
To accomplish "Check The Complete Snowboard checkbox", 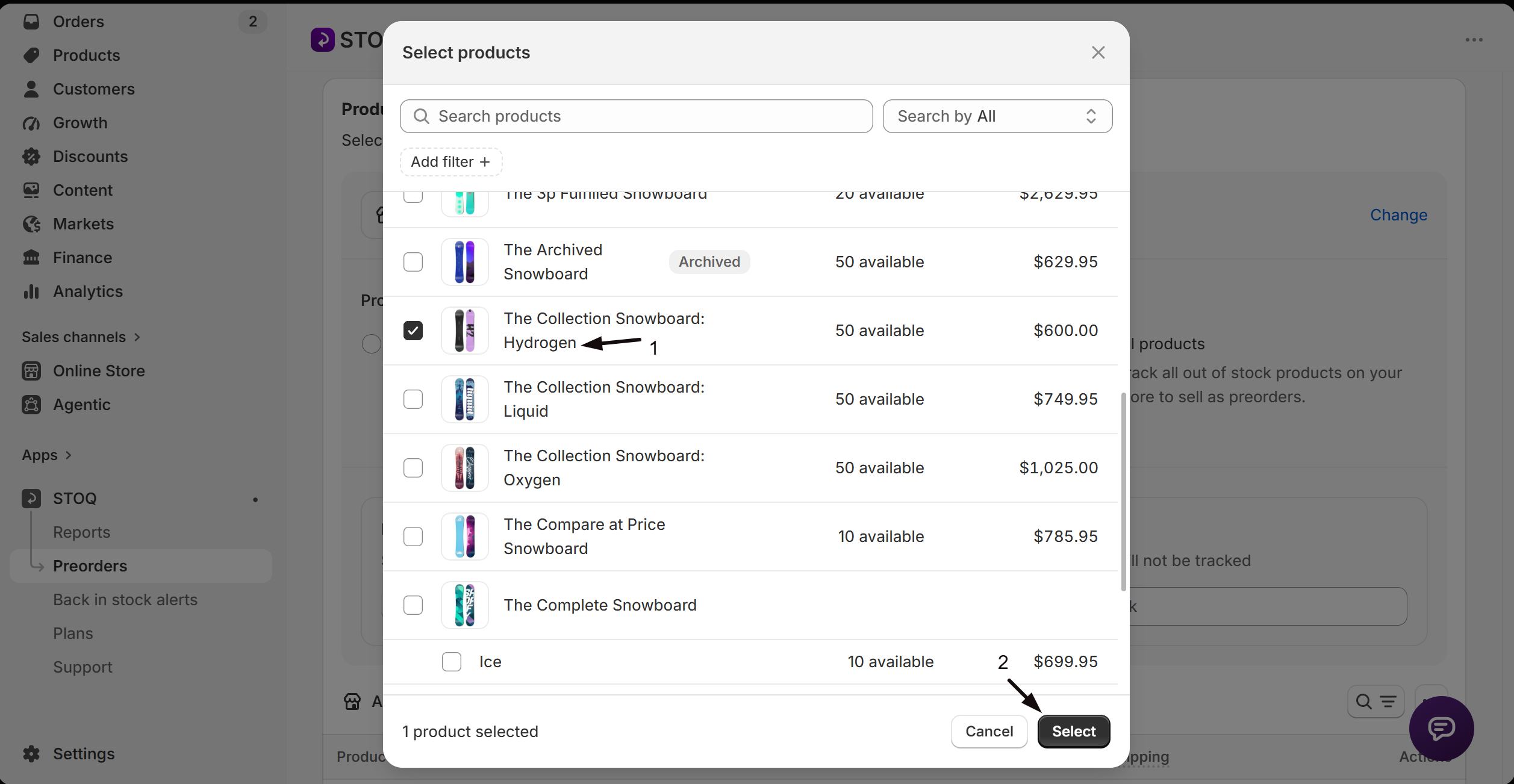I will (413, 605).
